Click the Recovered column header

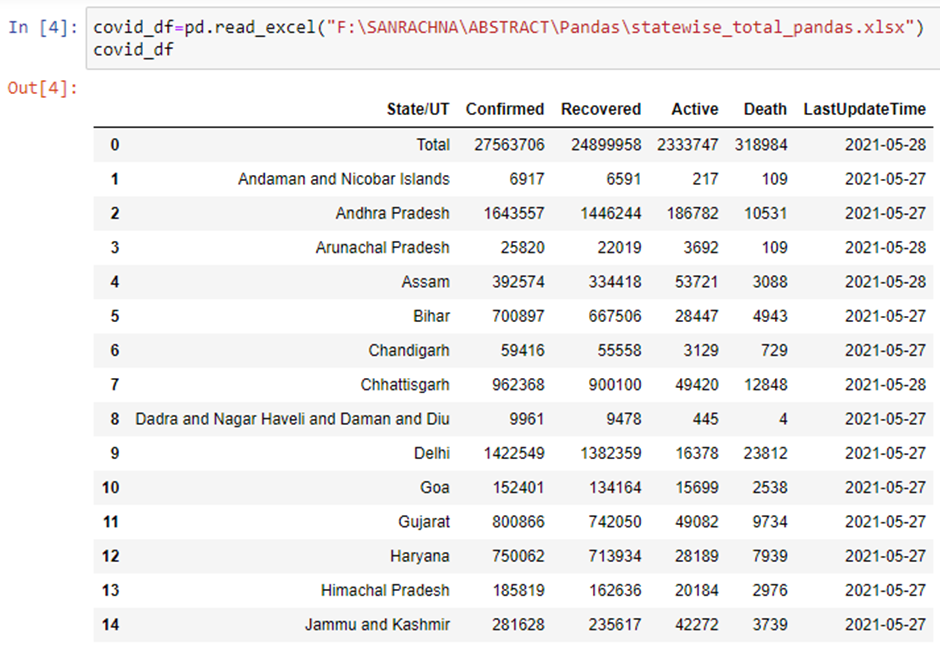[601, 109]
